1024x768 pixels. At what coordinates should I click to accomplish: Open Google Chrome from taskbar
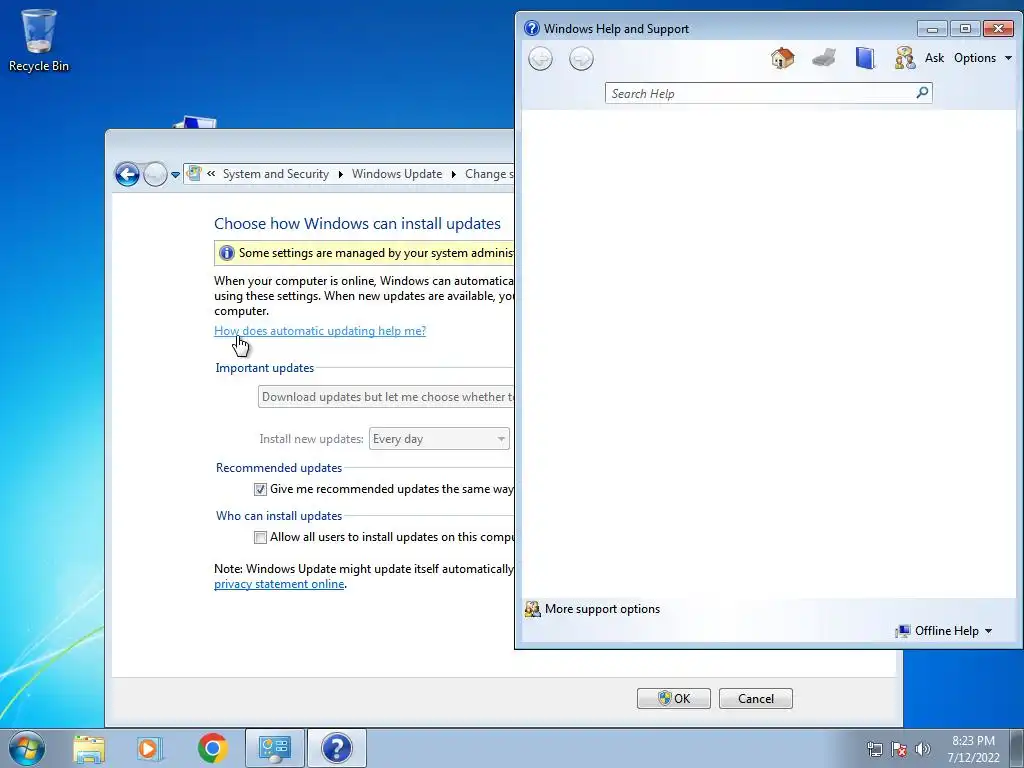212,748
